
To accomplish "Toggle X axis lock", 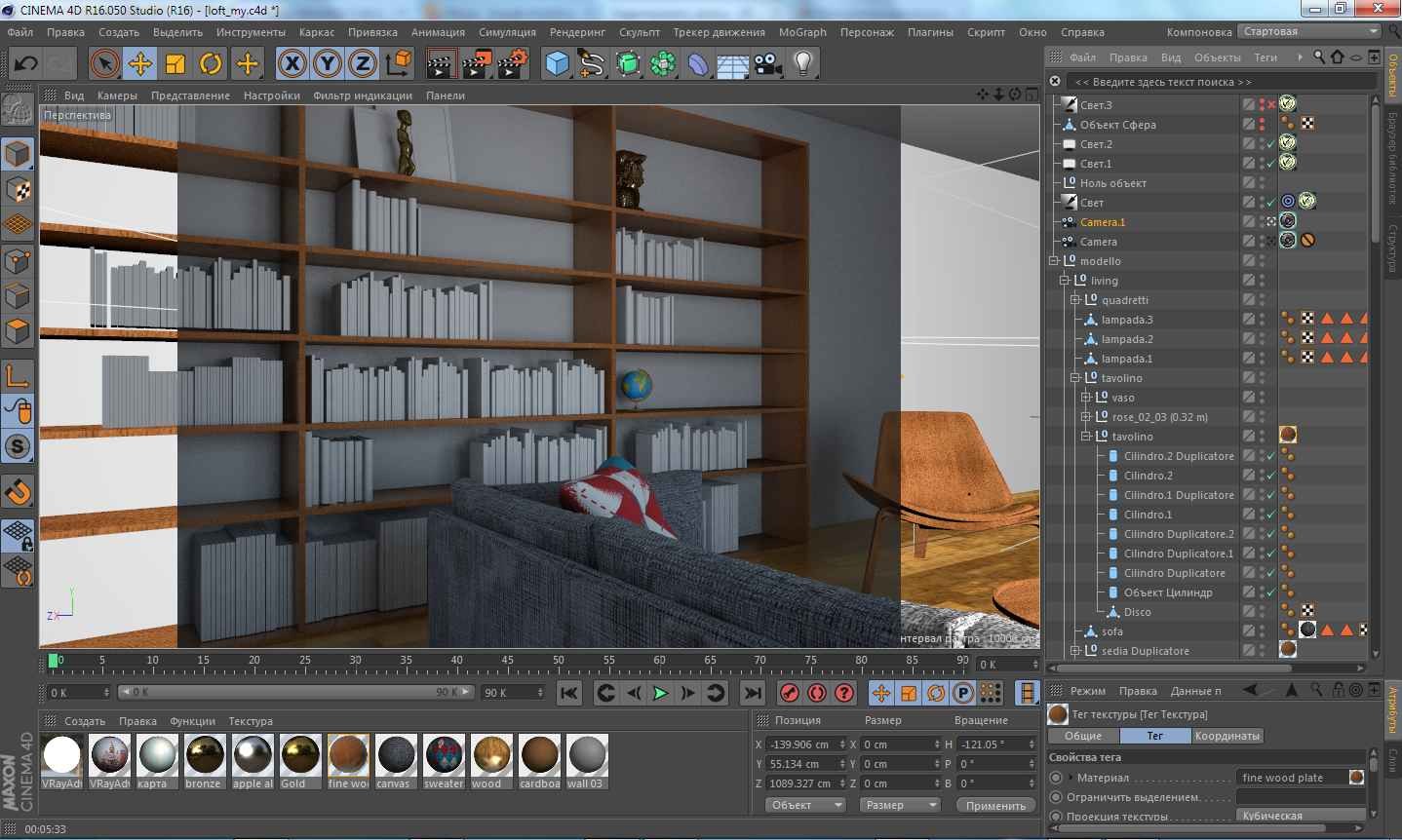I will coord(292,64).
